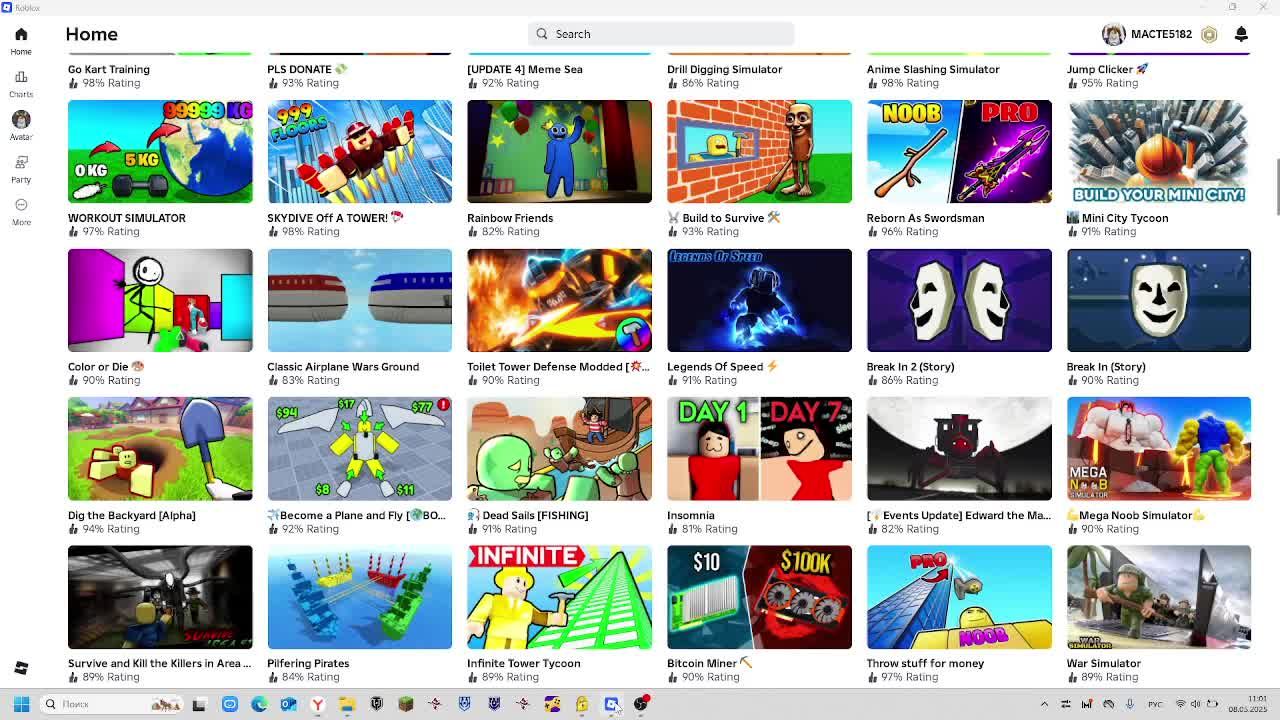The width and height of the screenshot is (1280, 720).
Task: Click the Go Kart Training title
Action: 109,69
